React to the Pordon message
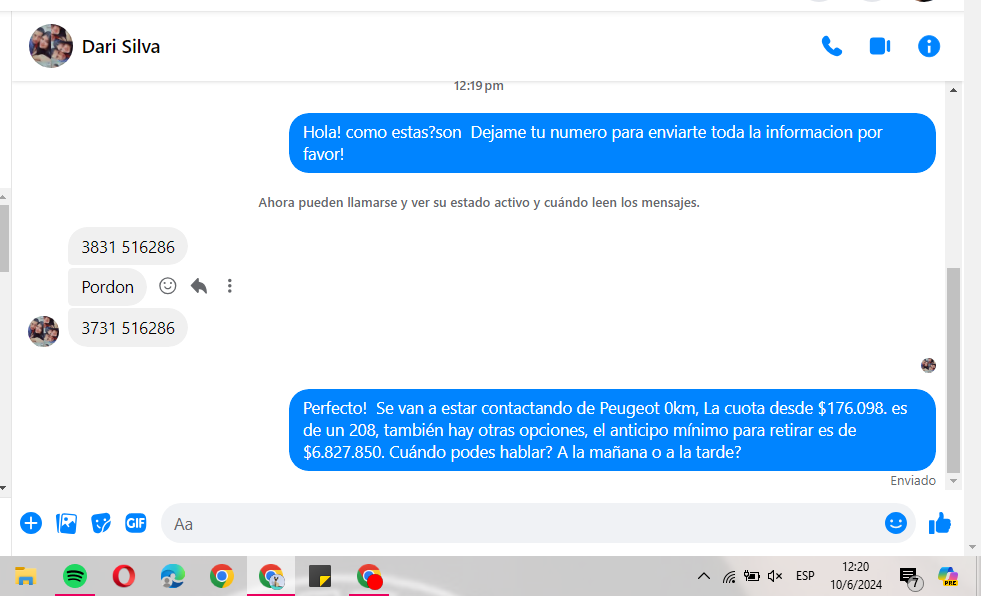This screenshot has width=981, height=596. [x=168, y=286]
